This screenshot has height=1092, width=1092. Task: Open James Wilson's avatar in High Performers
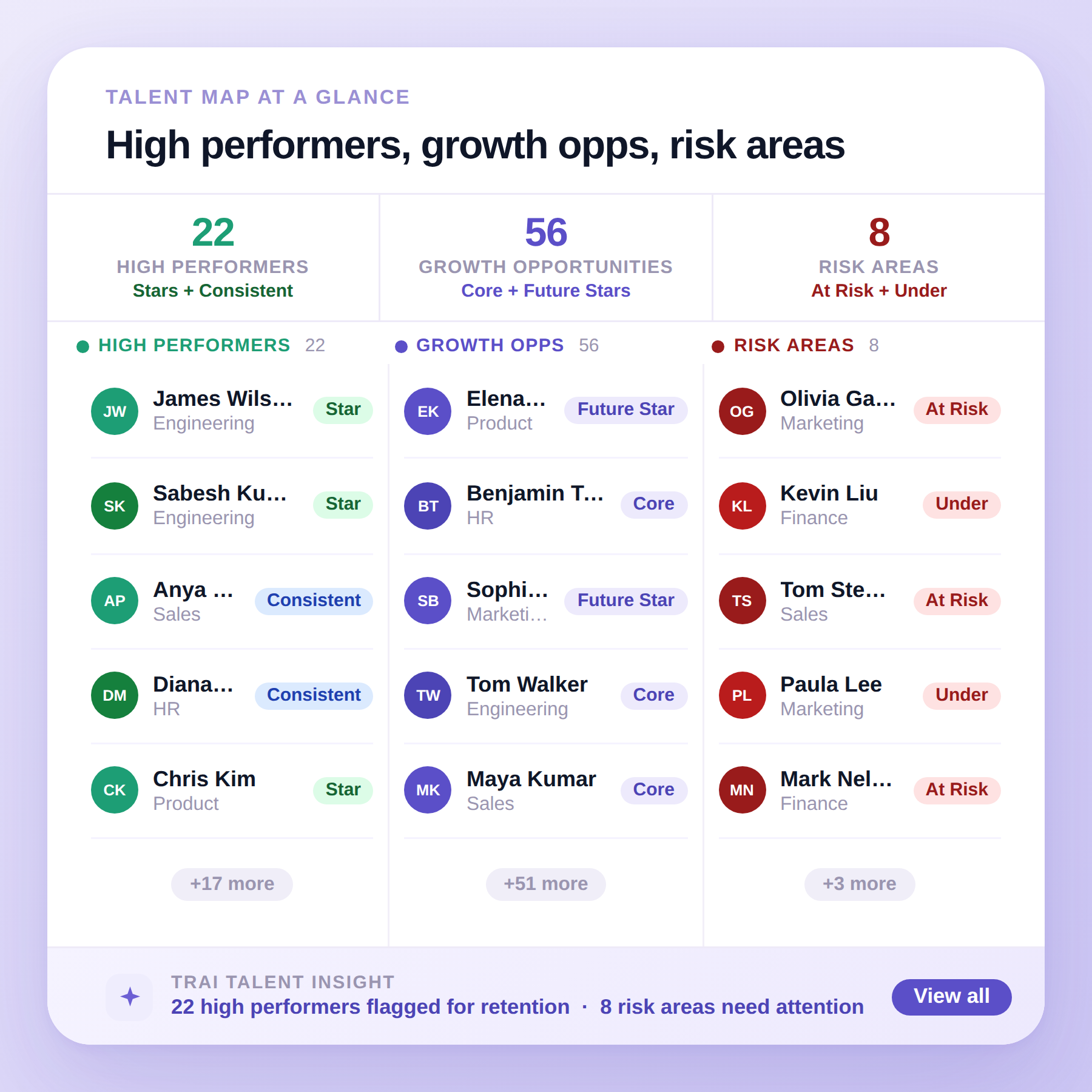click(x=114, y=411)
